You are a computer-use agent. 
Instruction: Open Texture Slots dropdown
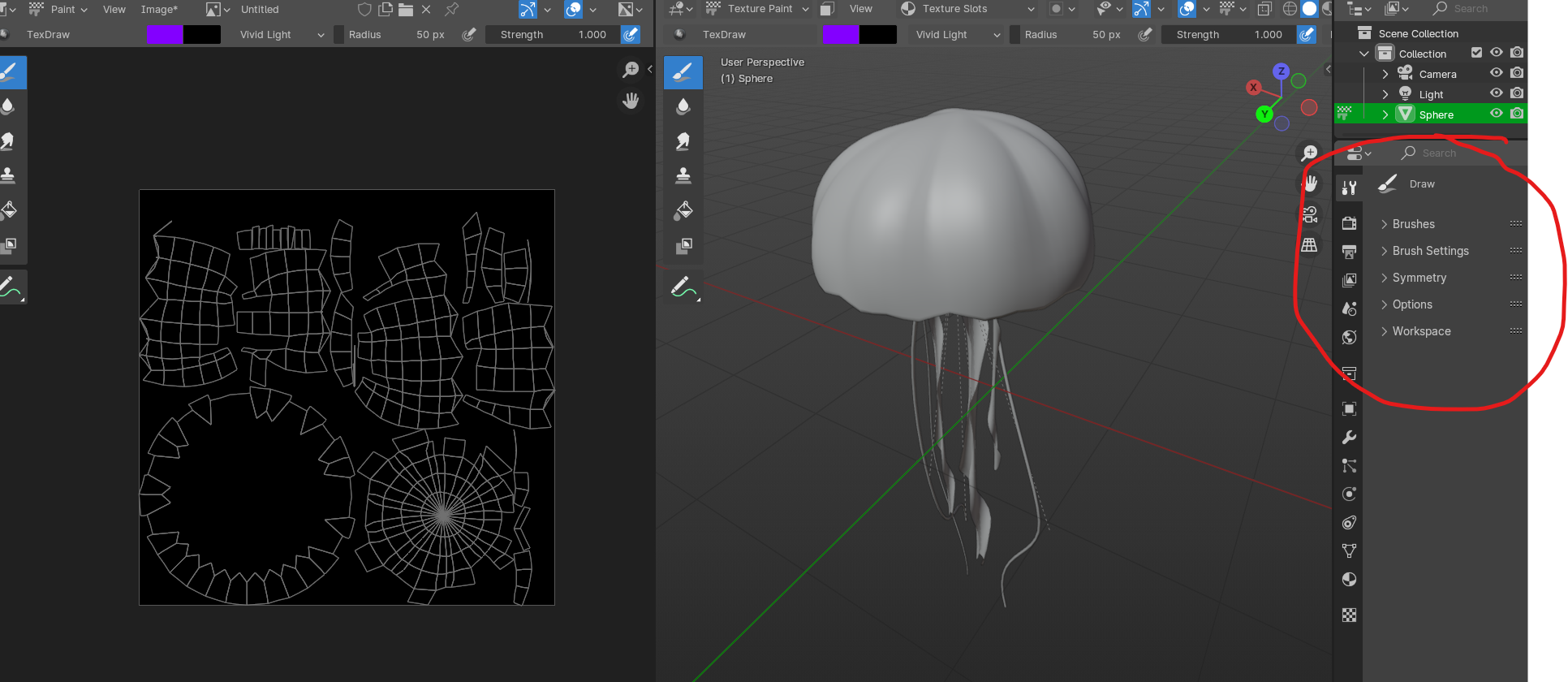pyautogui.click(x=967, y=9)
